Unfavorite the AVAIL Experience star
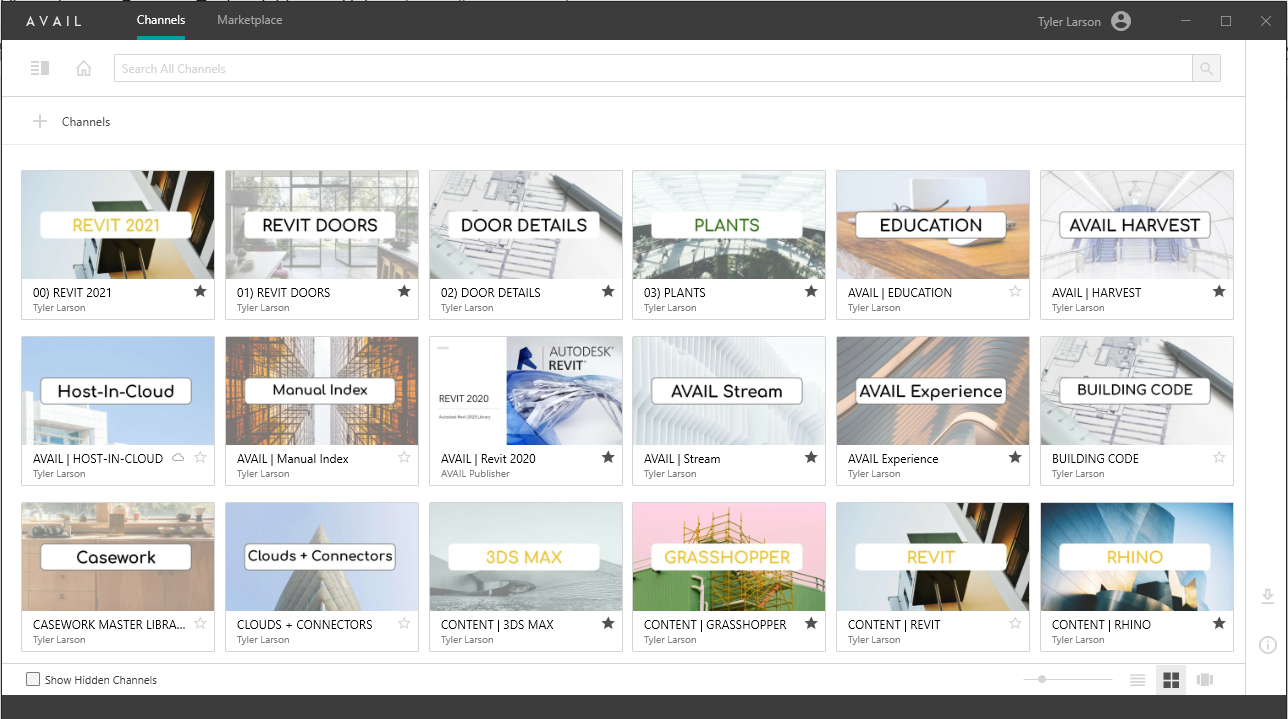This screenshot has height=719, width=1288. [1015, 457]
